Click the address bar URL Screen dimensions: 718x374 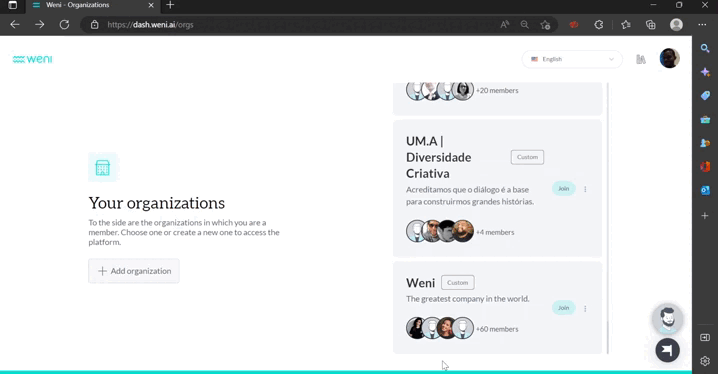point(150,25)
